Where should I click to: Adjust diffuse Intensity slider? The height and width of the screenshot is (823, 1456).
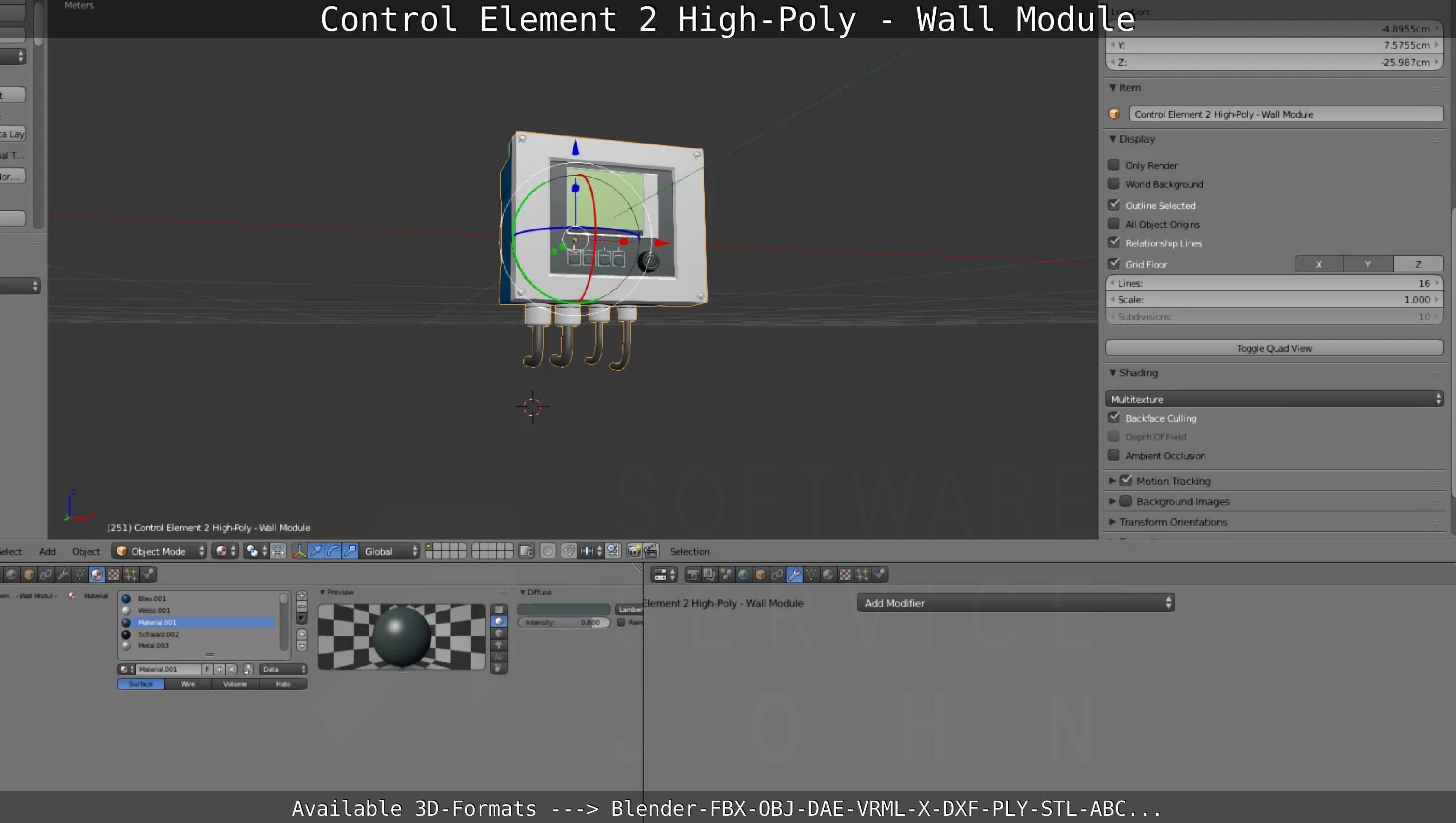(564, 622)
